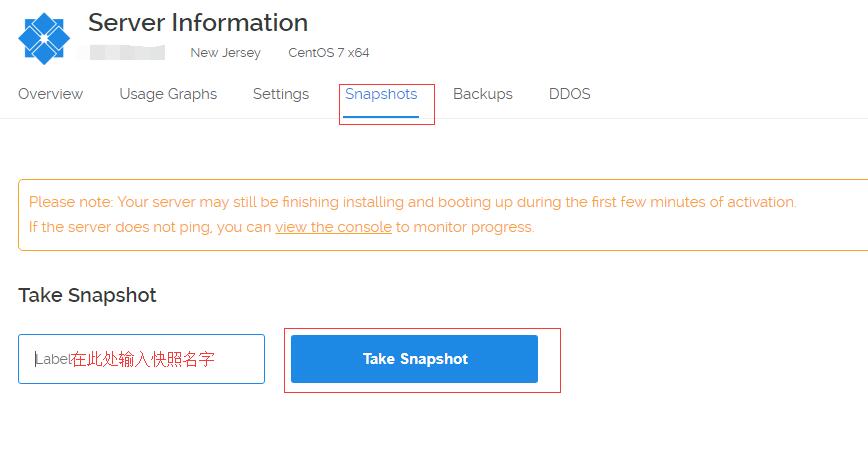Select the blurred server IP address
The width and height of the screenshot is (868, 449).
127,53
